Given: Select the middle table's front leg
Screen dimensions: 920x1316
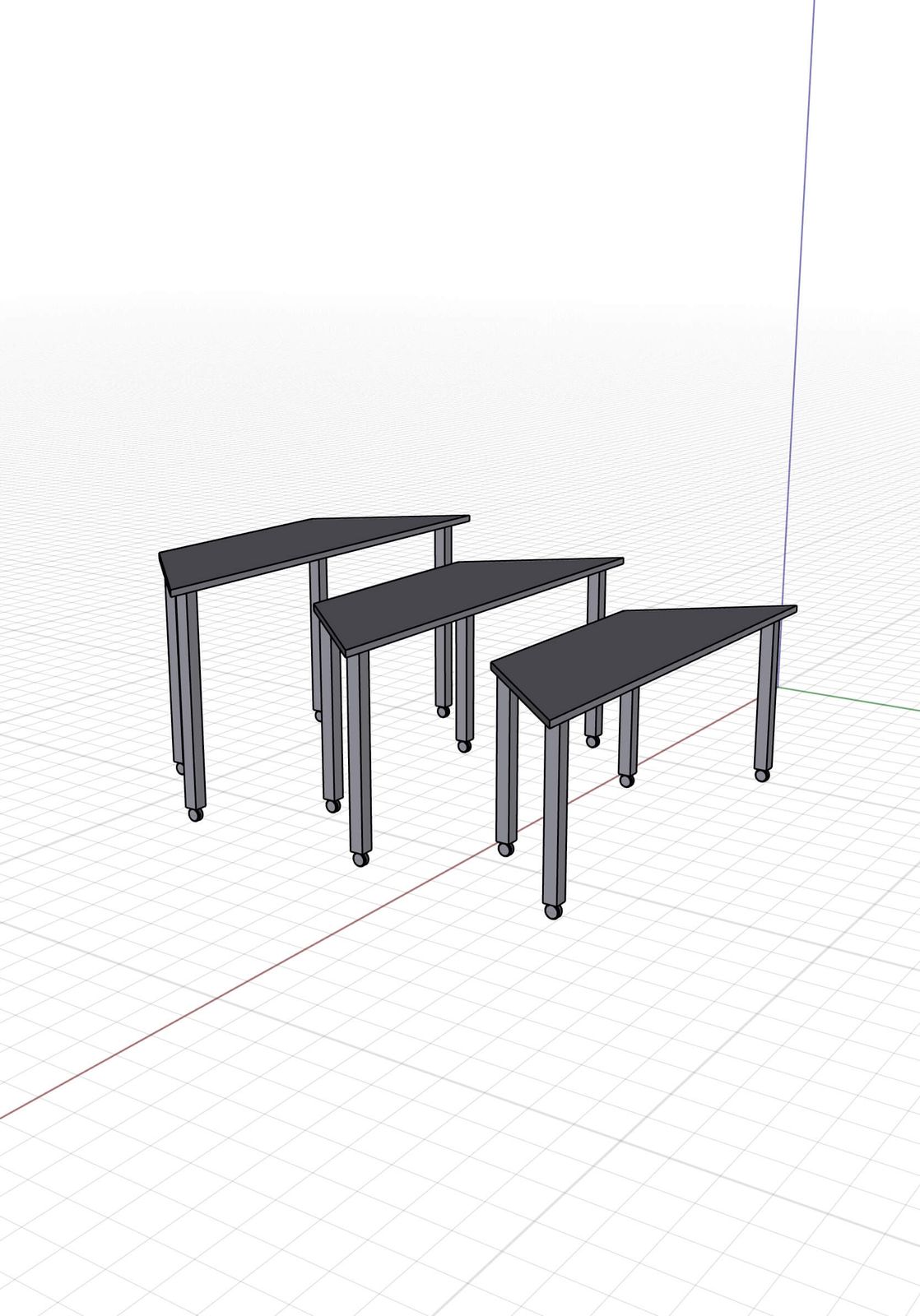Looking at the screenshot, I should coord(359,753).
